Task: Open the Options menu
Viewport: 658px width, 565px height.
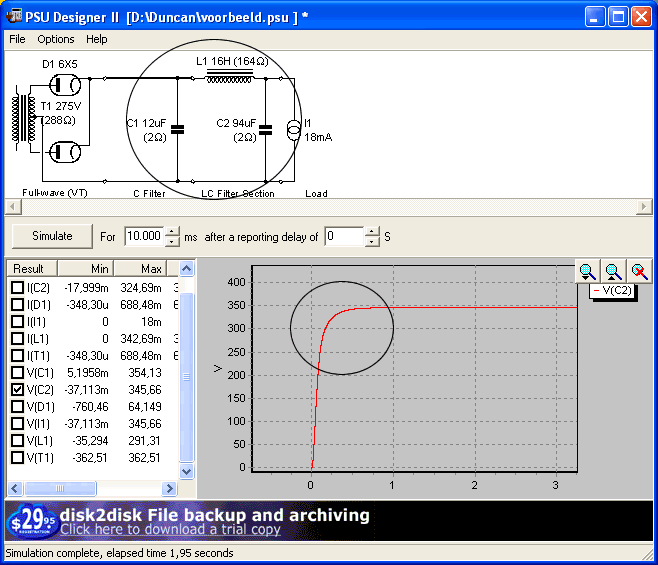Action: [56, 39]
